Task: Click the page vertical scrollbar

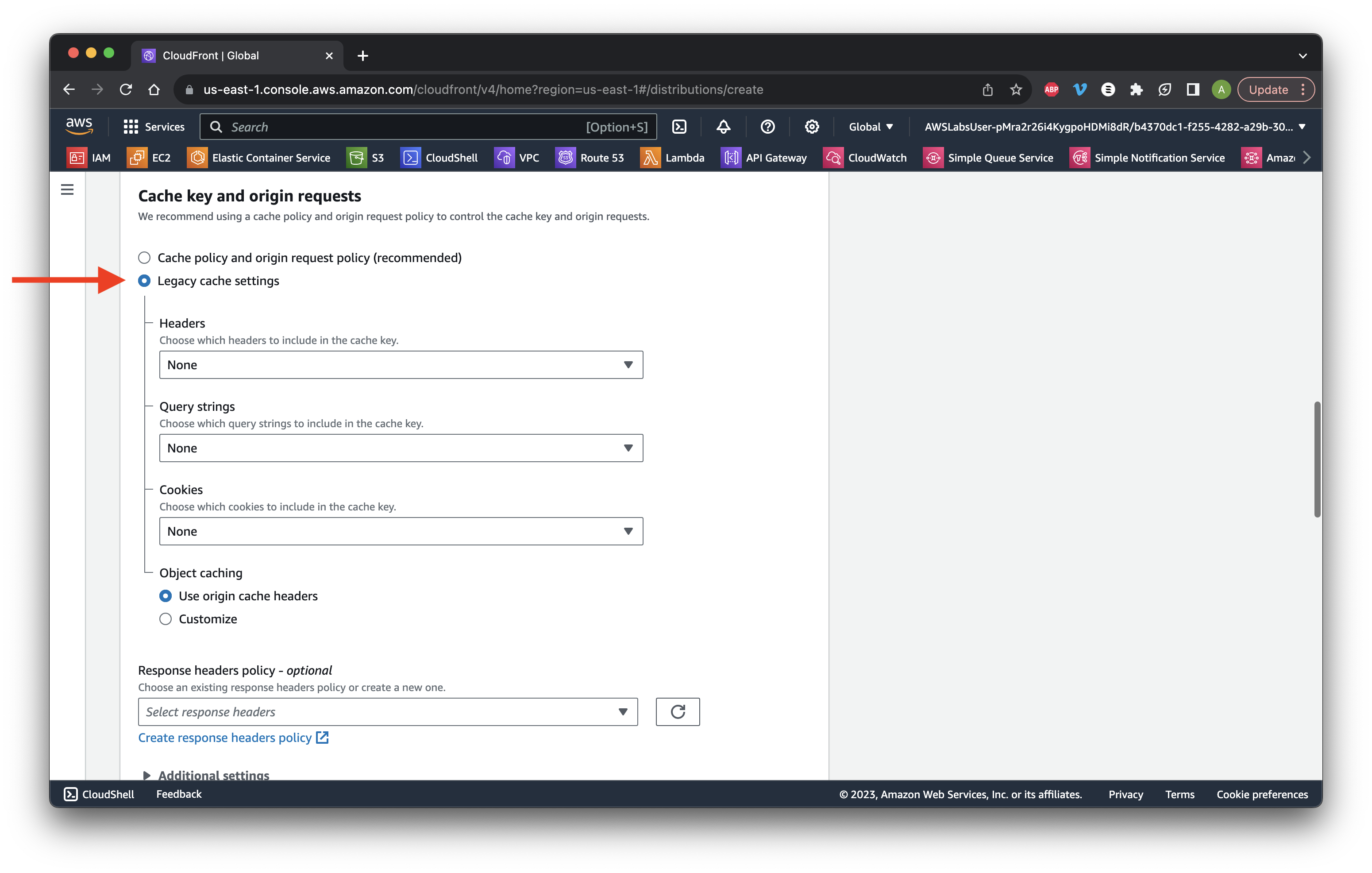Action: (1317, 459)
